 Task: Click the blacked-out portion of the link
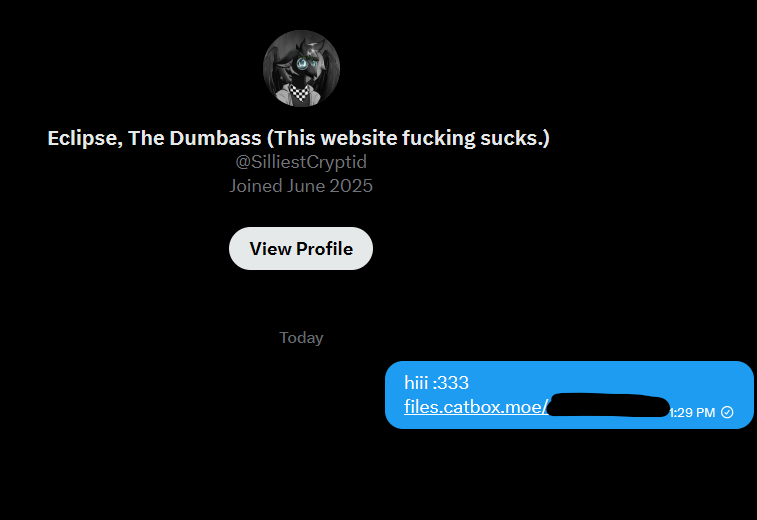(608, 406)
